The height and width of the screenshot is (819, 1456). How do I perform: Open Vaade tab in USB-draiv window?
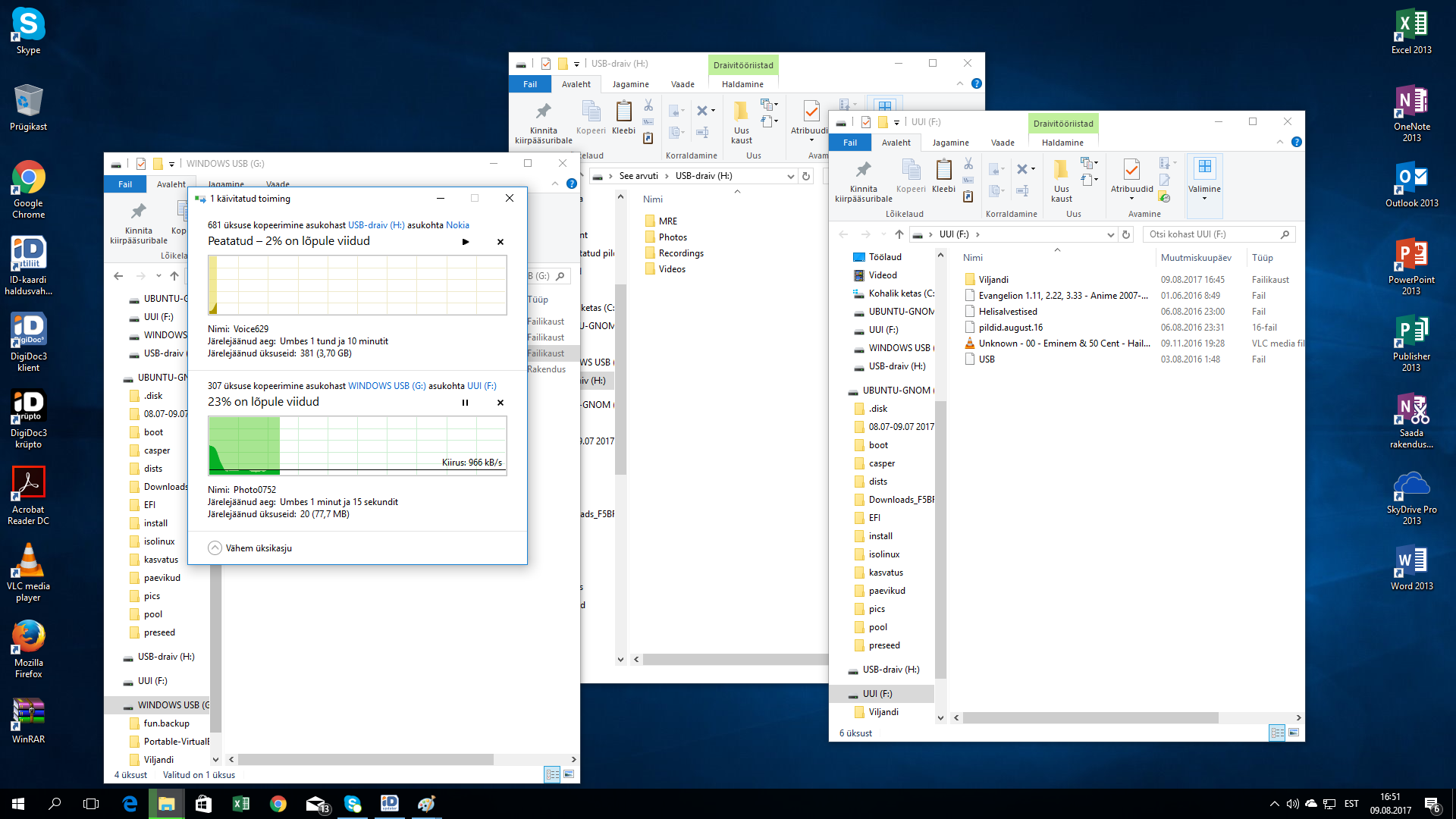pyautogui.click(x=682, y=84)
